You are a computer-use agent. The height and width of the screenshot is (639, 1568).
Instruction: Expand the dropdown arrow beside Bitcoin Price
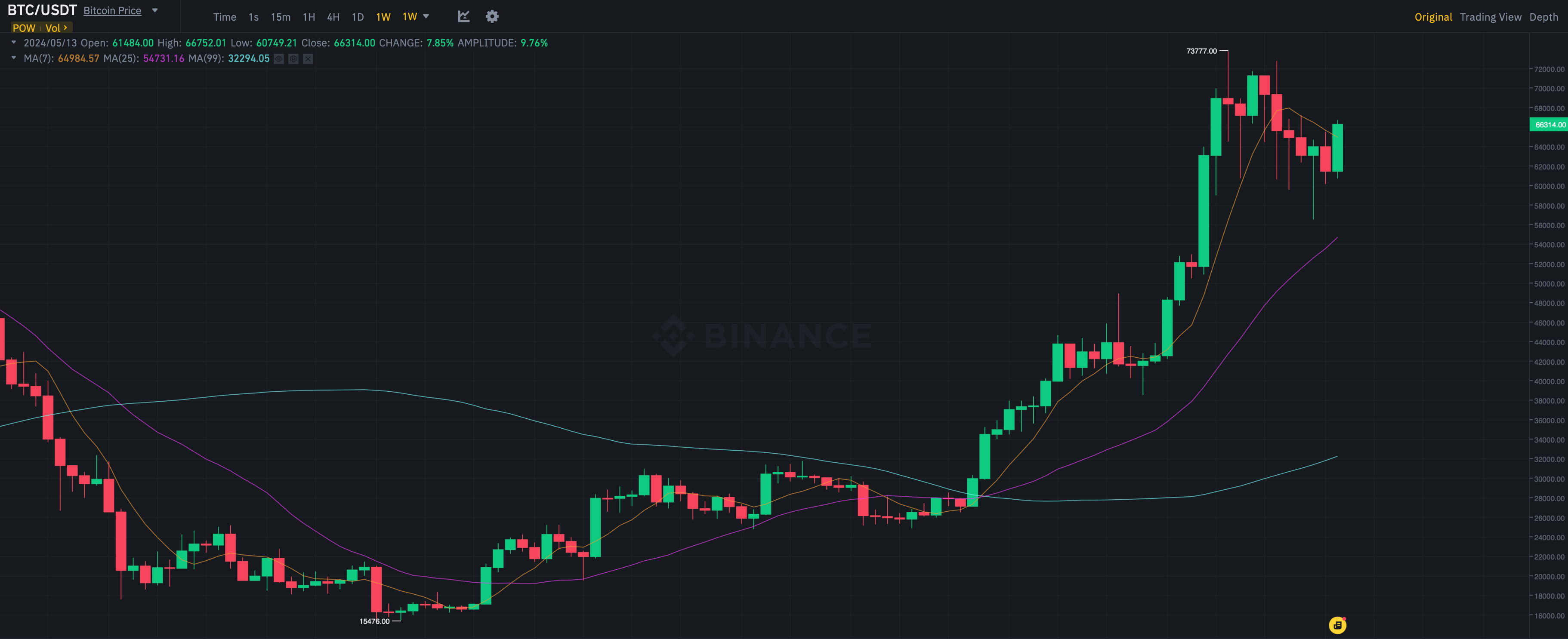click(x=154, y=10)
